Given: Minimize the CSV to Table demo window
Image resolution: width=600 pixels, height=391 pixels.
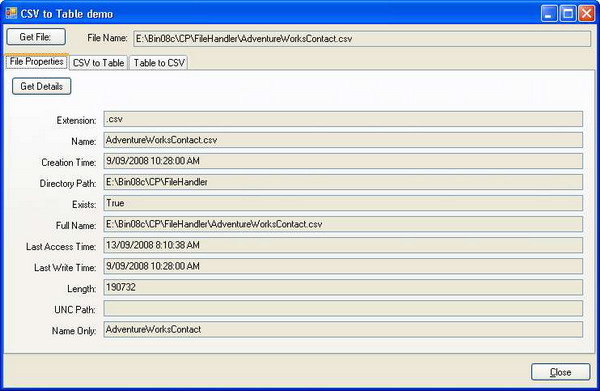Looking at the screenshot, I should pos(549,13).
